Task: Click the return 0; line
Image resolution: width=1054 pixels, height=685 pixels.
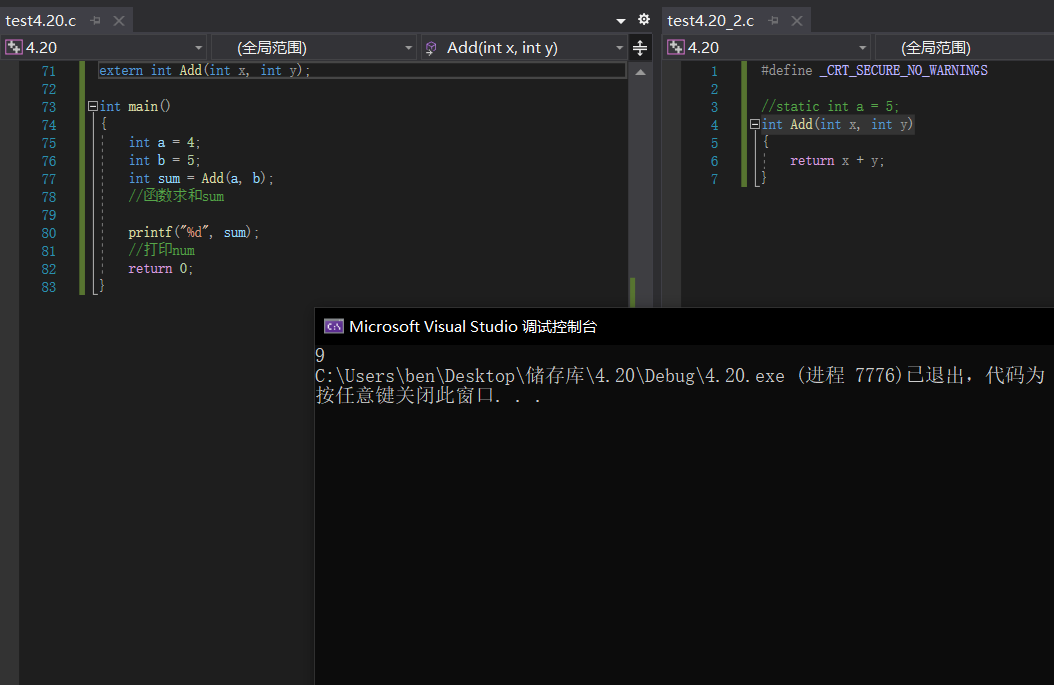Action: [x=161, y=268]
